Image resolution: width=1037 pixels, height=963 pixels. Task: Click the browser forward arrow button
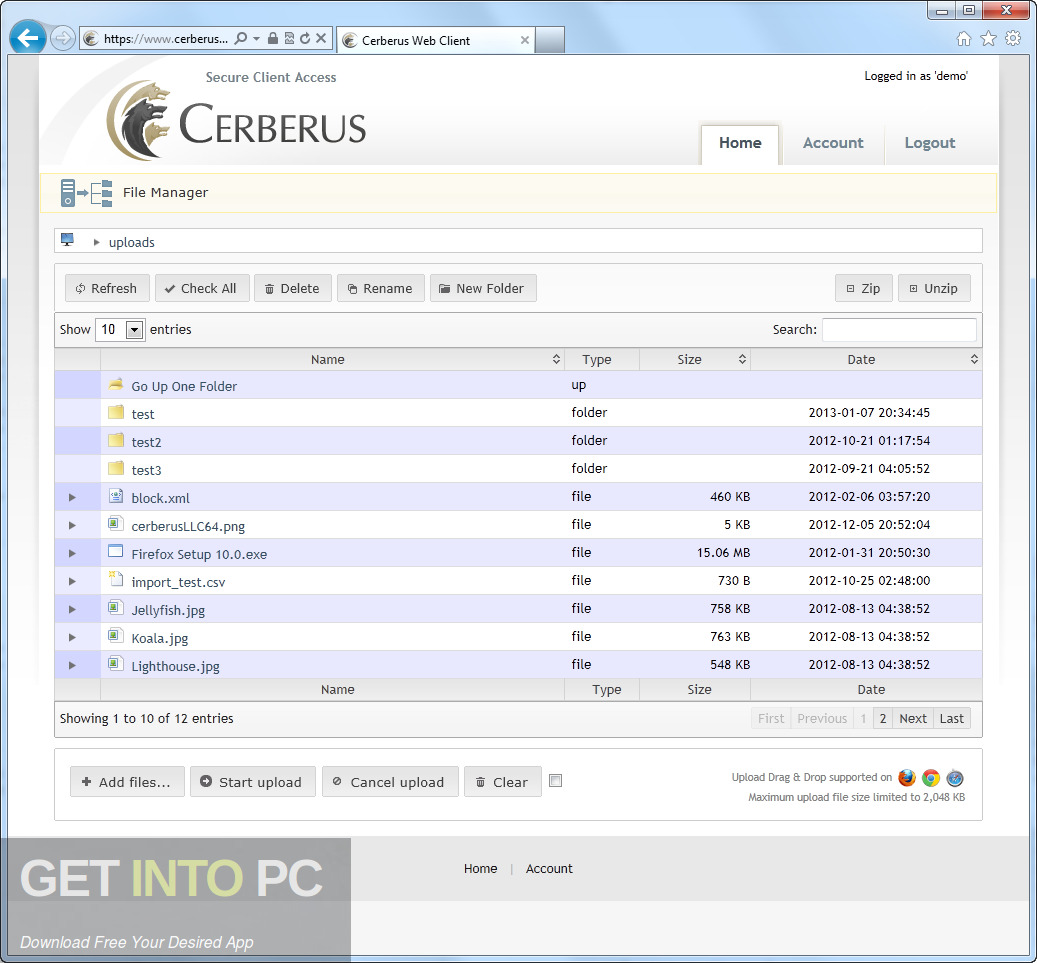(63, 38)
